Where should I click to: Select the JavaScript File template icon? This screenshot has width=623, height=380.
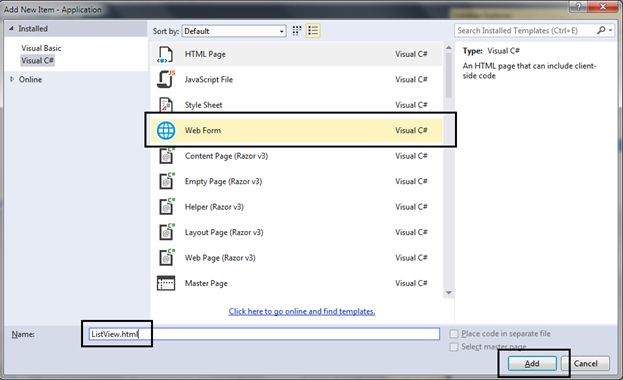pyautogui.click(x=166, y=79)
